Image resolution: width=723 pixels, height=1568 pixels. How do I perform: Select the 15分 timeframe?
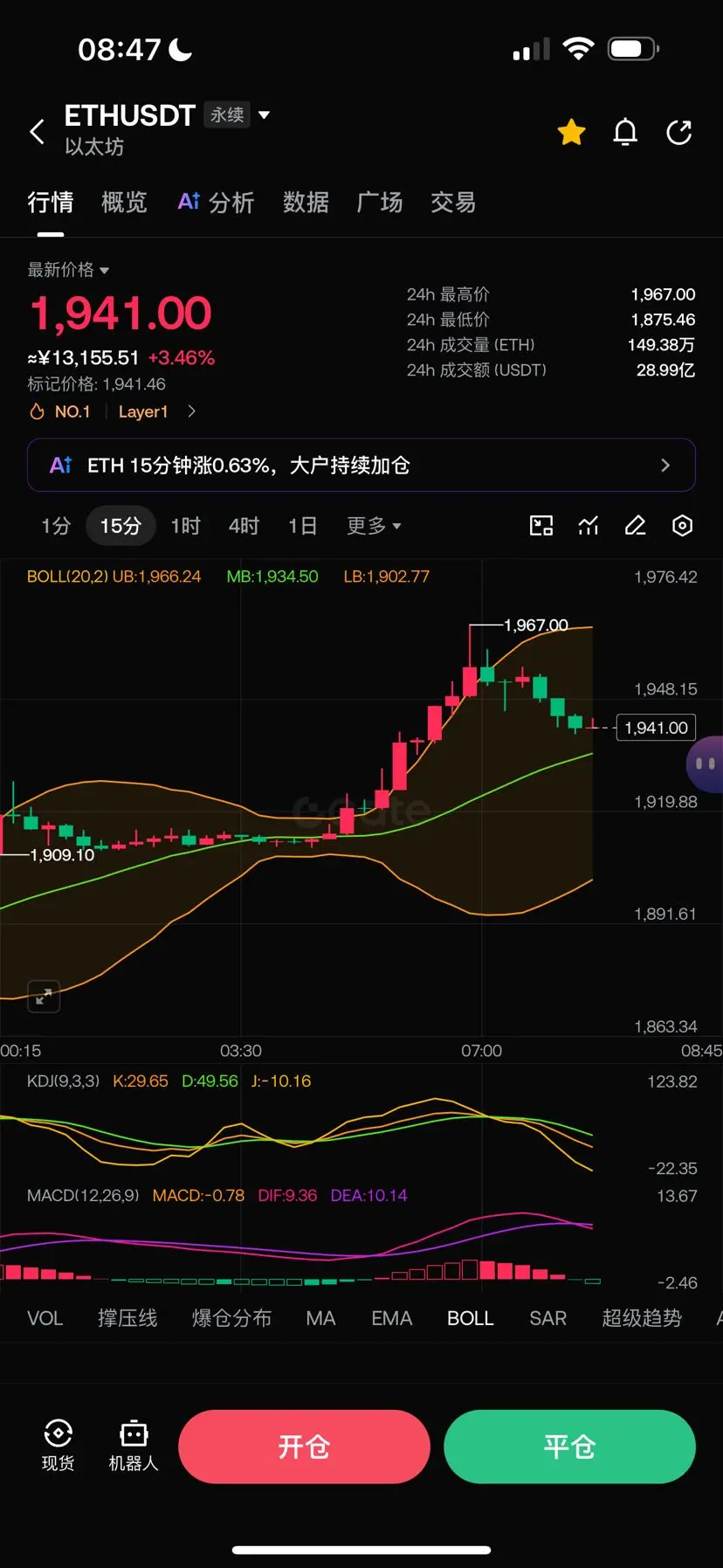coord(120,526)
